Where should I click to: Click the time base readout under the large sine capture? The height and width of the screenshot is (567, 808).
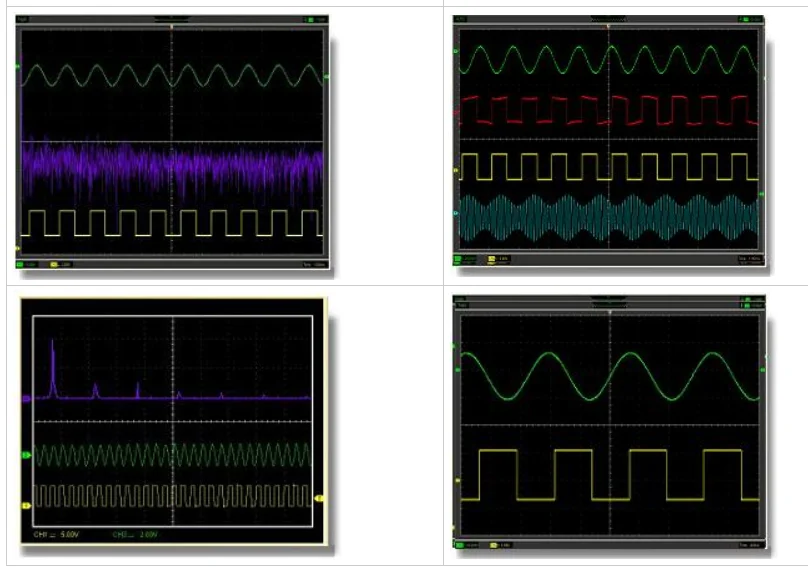pyautogui.click(x=750, y=545)
